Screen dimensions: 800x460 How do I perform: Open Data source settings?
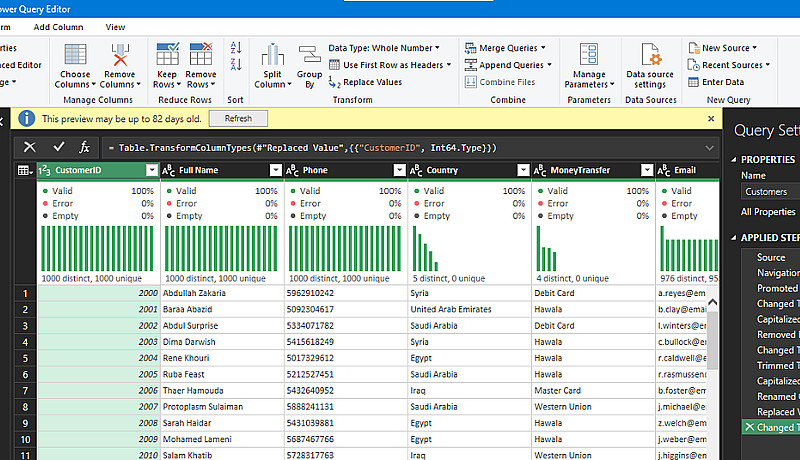[650, 56]
